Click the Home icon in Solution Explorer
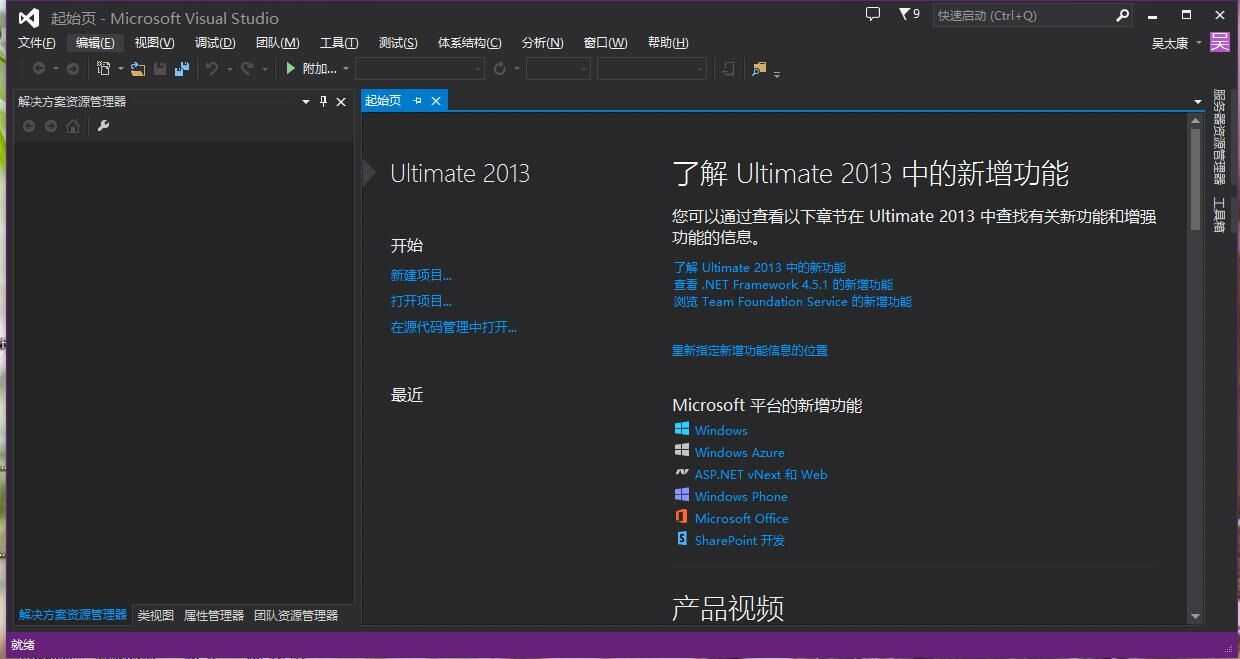The height and width of the screenshot is (659, 1240). point(73,126)
